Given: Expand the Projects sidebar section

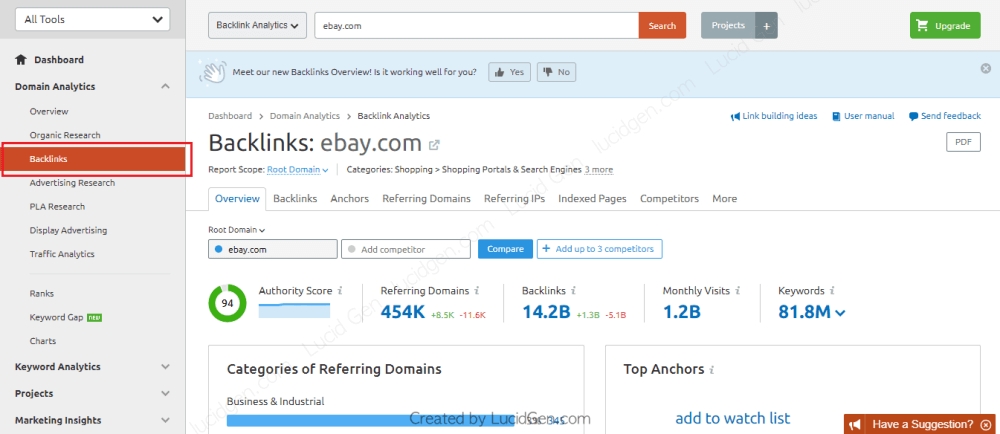Looking at the screenshot, I should tap(165, 394).
